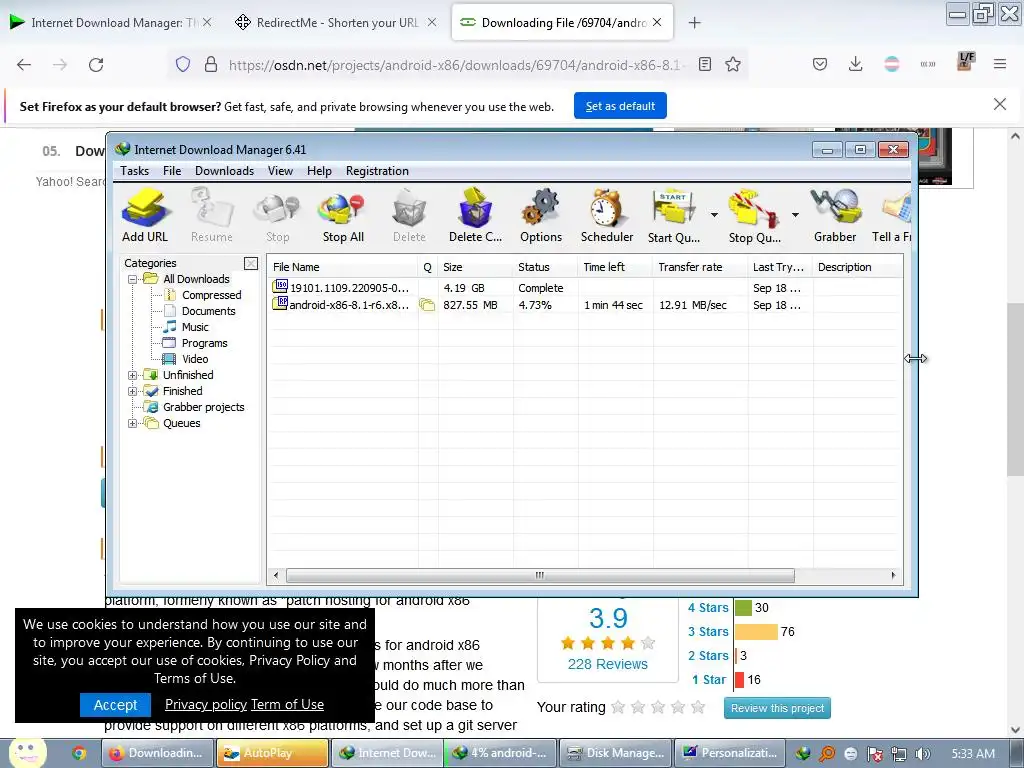Open a new browser tab
Screen dimensions: 1024x768
pyautogui.click(x=694, y=23)
